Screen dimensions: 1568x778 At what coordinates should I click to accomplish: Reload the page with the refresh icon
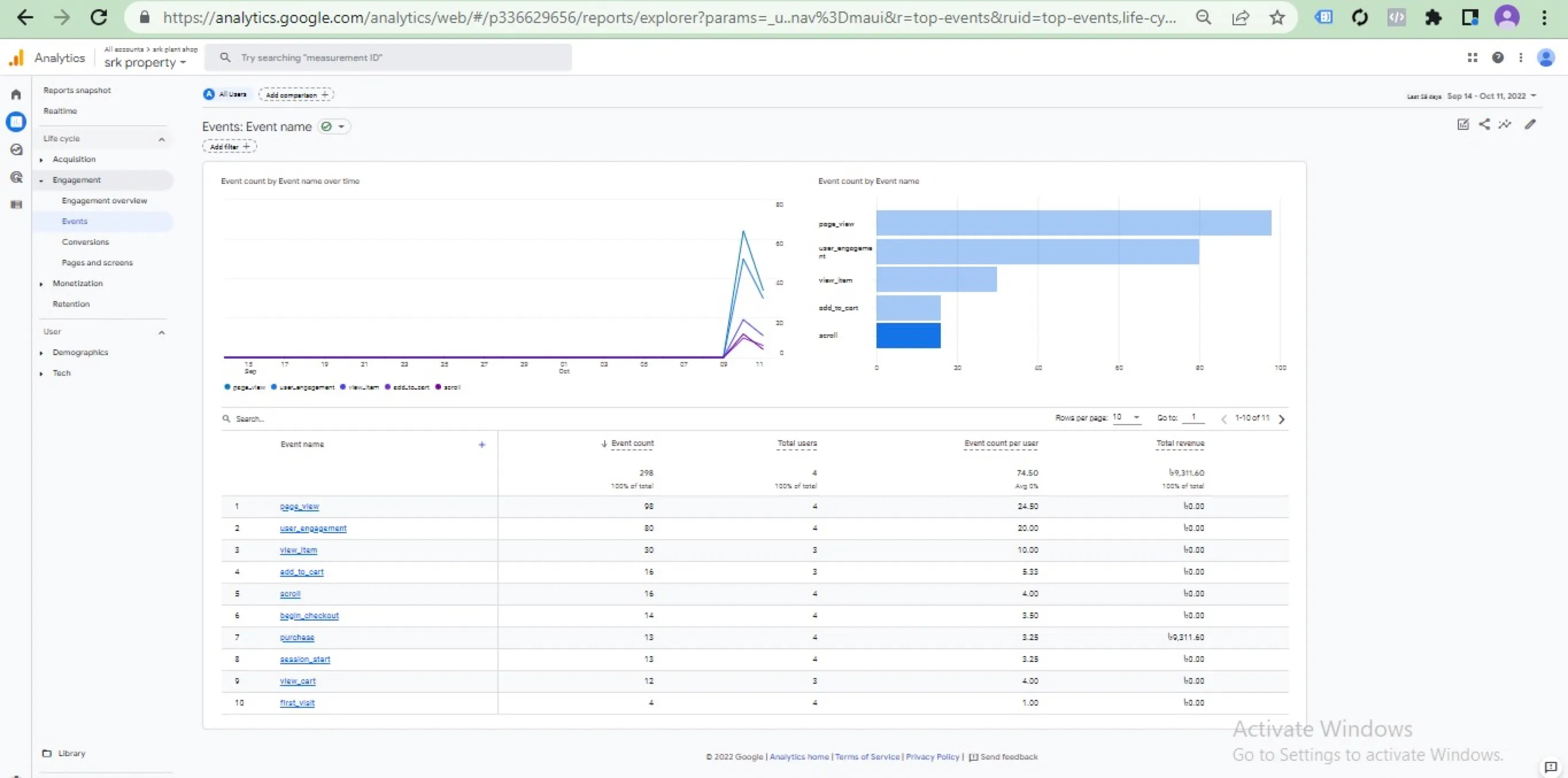(x=99, y=17)
